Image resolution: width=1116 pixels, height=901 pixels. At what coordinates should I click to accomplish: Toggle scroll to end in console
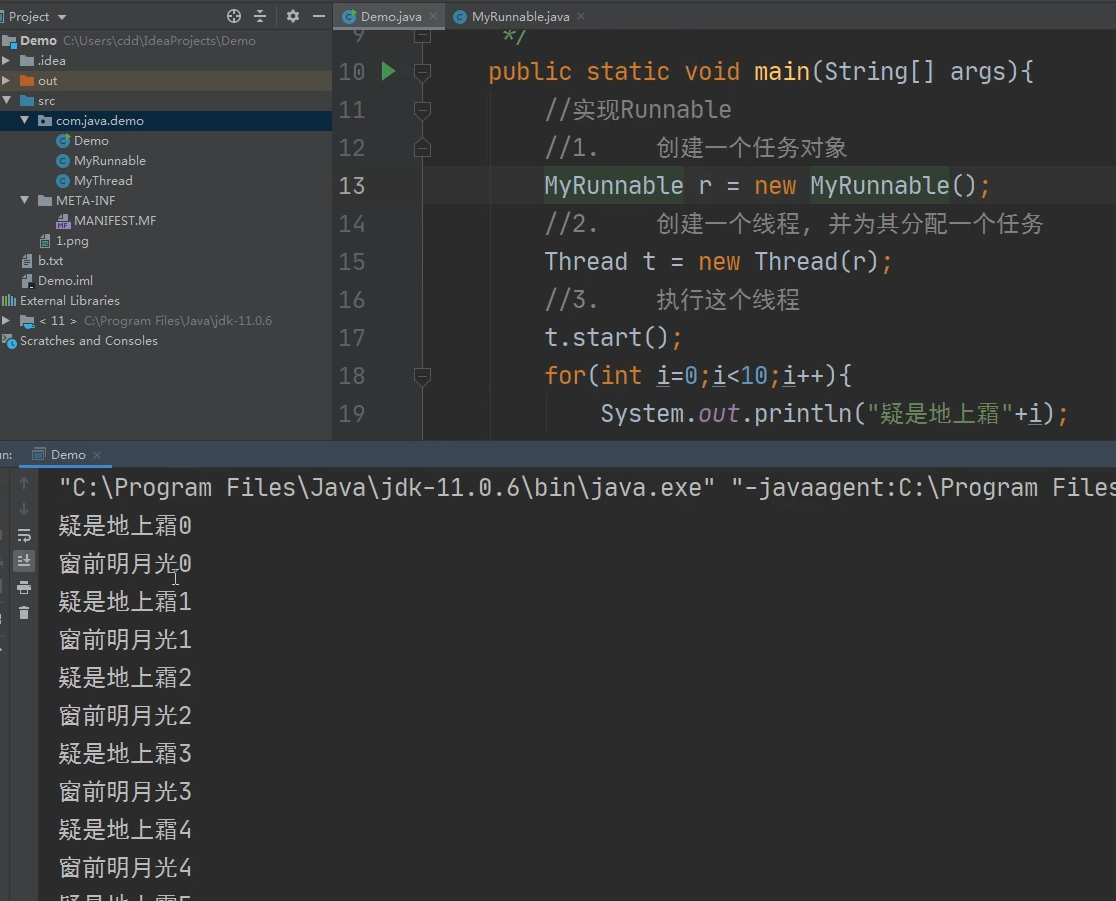(x=23, y=561)
